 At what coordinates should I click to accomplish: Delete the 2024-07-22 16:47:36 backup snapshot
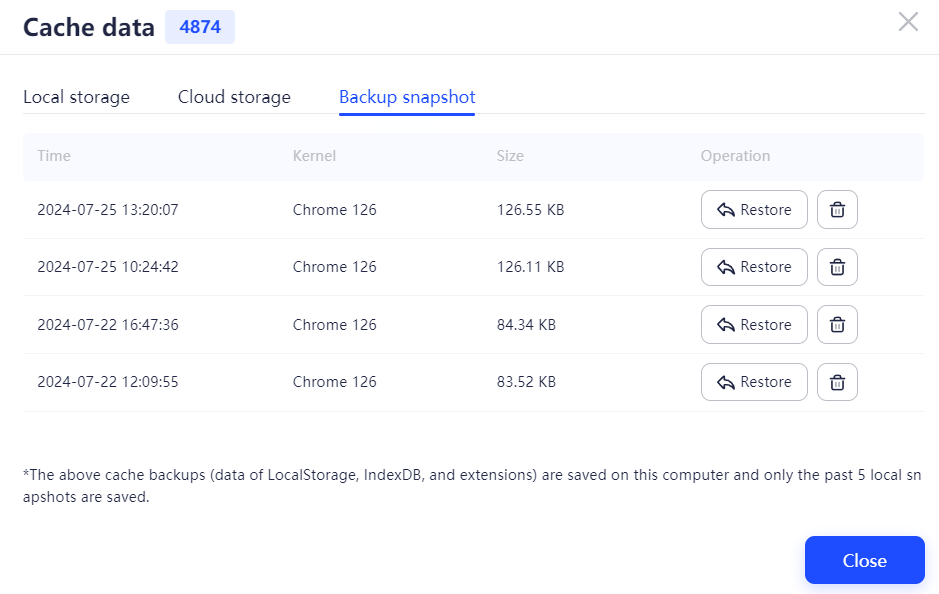tap(837, 324)
